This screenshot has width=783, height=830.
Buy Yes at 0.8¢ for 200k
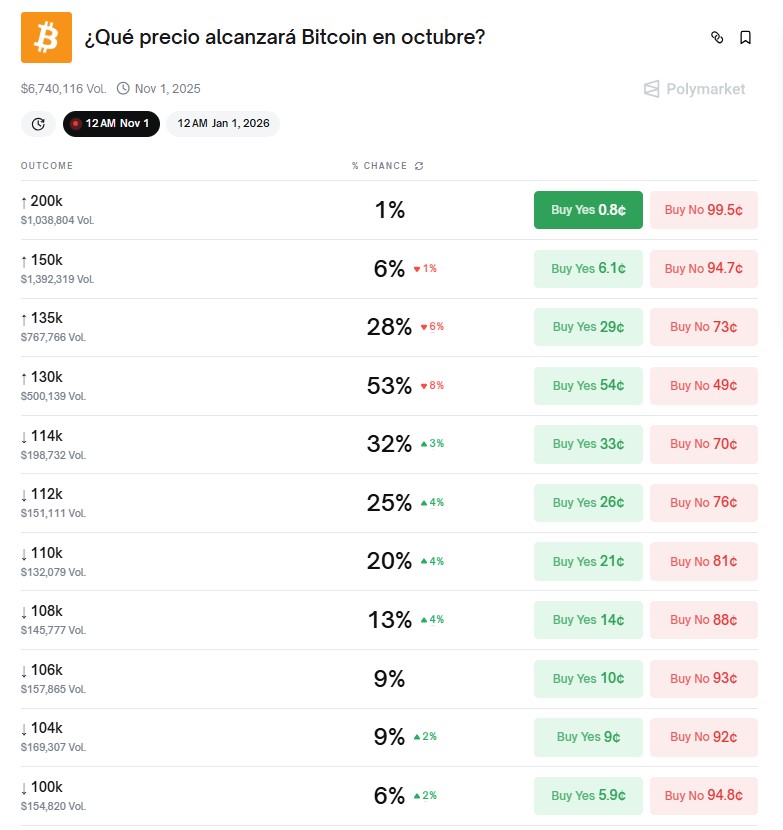(588, 210)
